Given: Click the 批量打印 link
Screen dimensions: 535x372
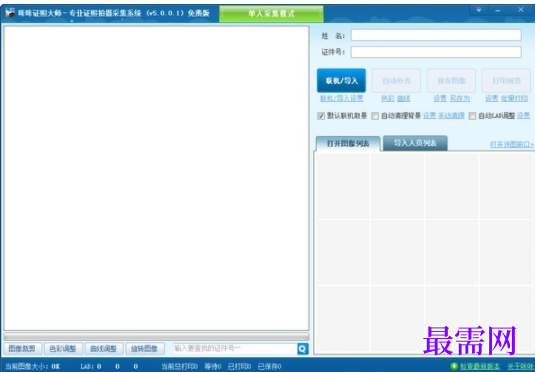Looking at the screenshot, I should tap(515, 99).
